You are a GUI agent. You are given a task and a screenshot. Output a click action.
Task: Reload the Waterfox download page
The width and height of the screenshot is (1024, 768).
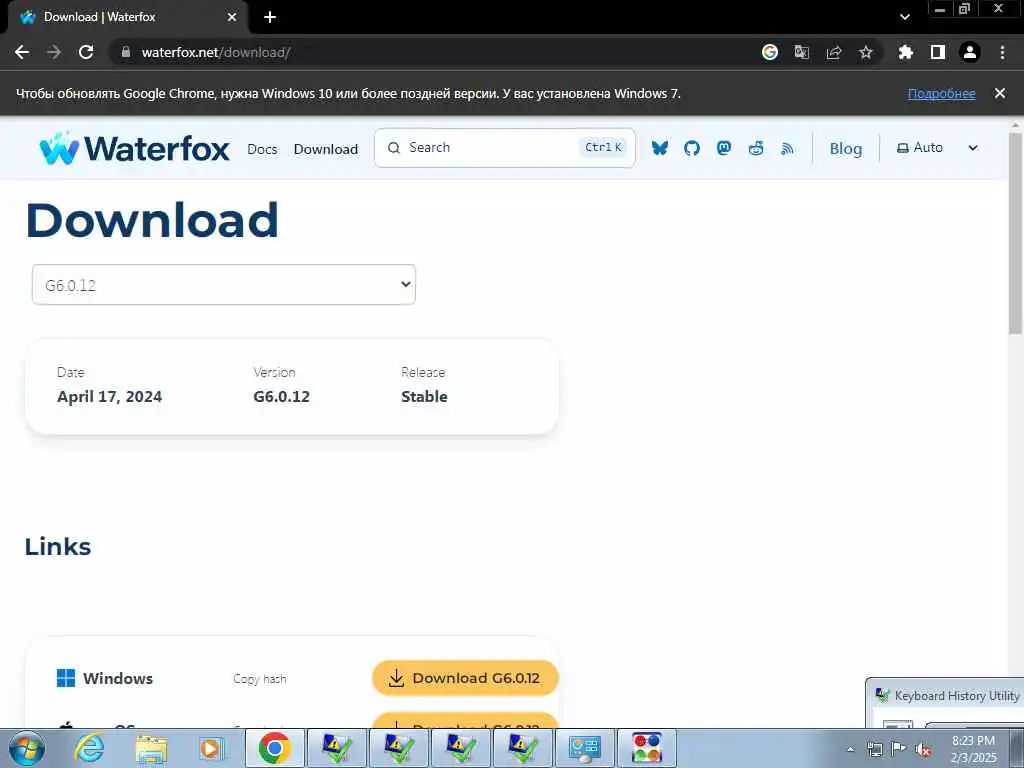click(86, 52)
